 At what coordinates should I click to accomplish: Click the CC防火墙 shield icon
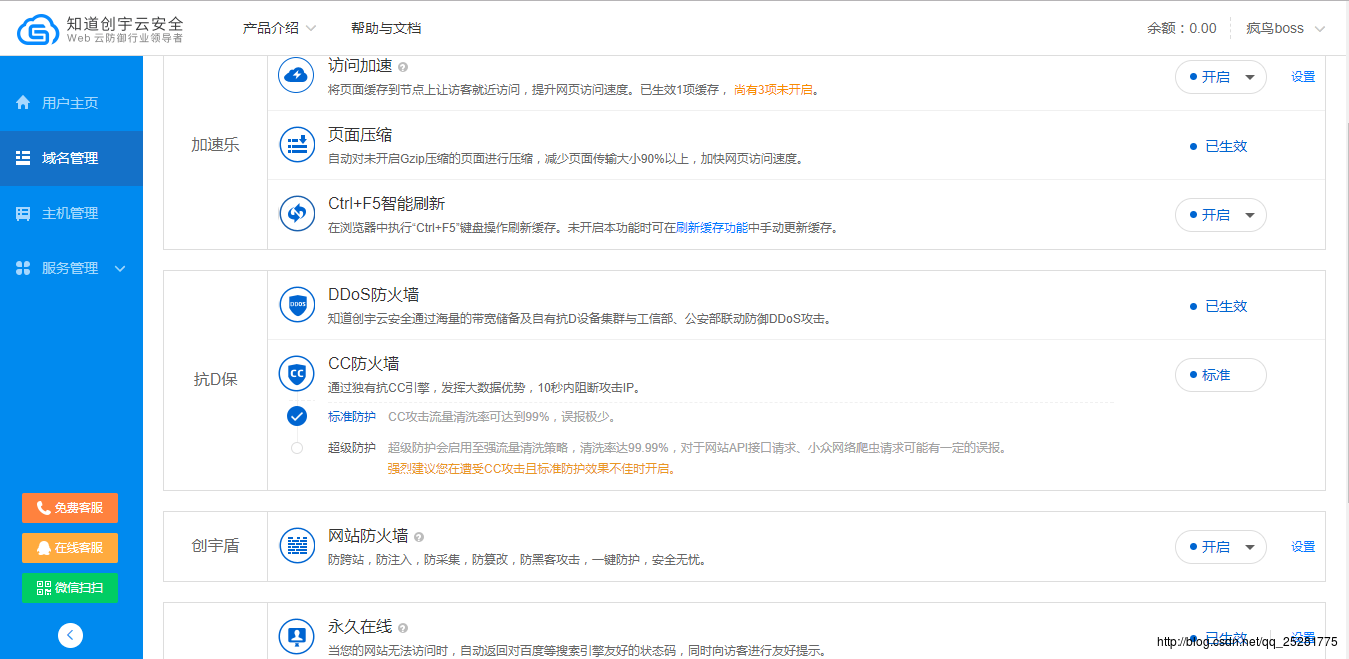point(297,374)
